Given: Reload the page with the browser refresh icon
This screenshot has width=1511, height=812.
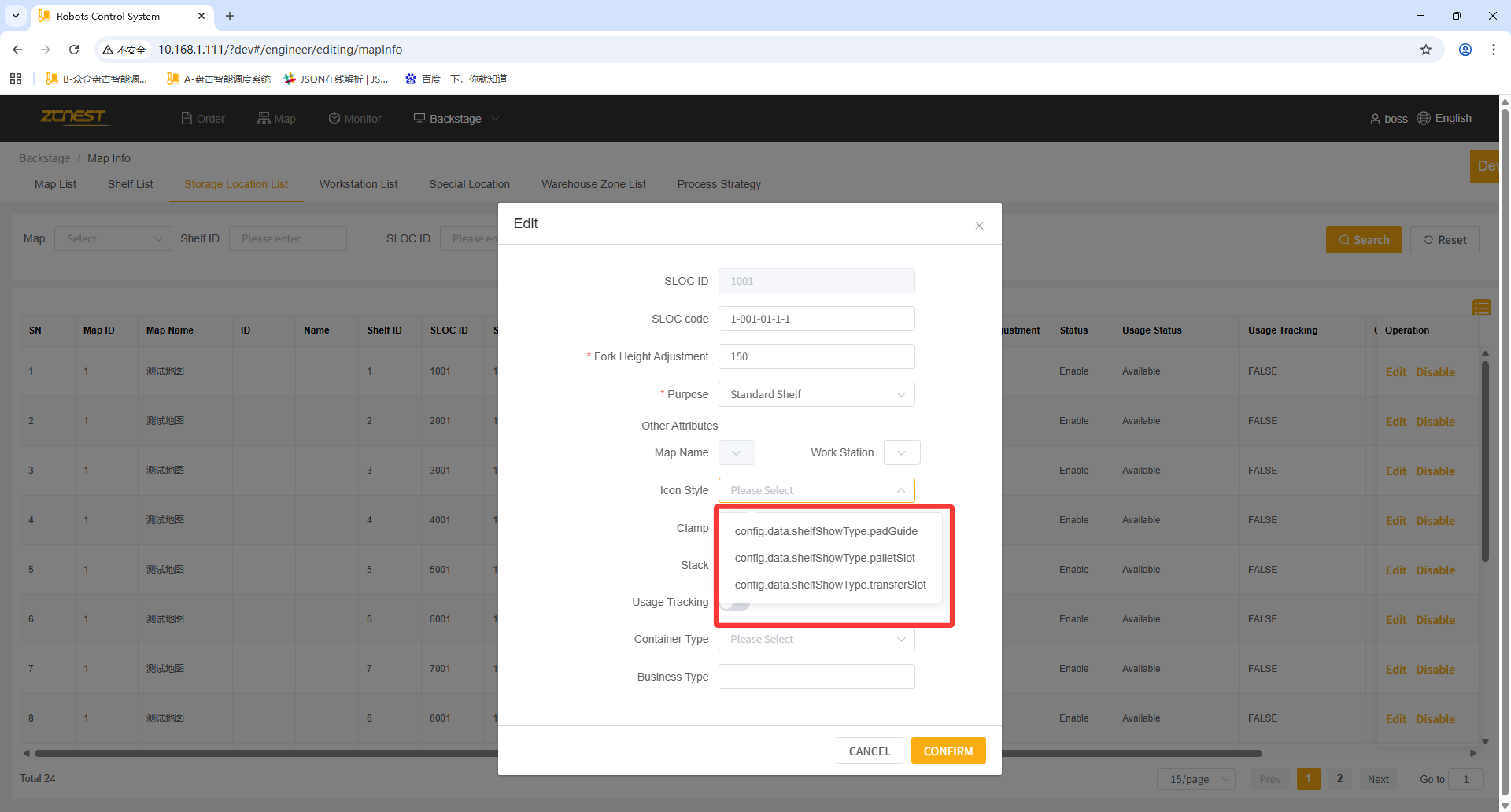Looking at the screenshot, I should tap(74, 50).
